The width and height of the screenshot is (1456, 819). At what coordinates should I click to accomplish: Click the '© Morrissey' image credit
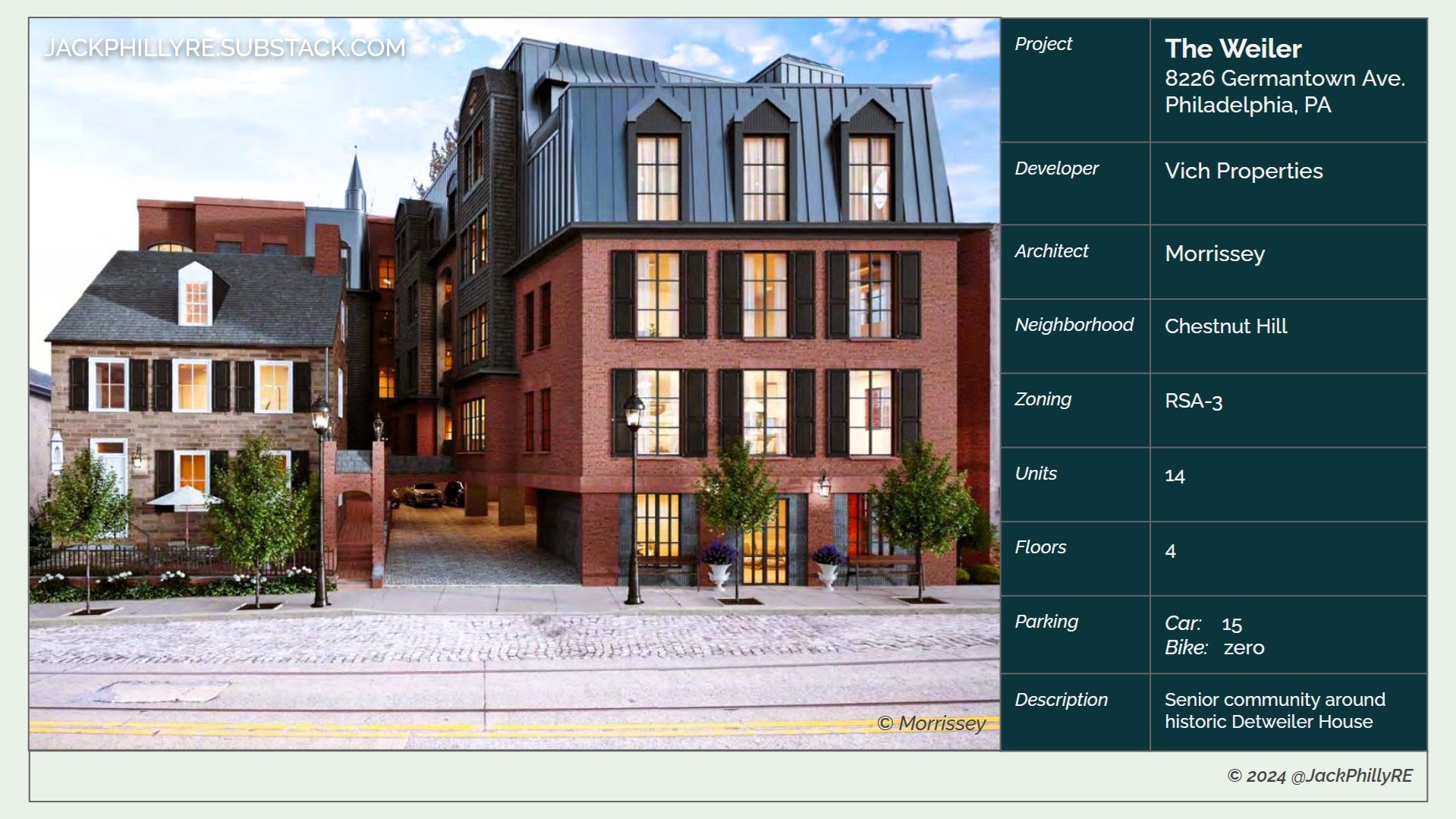point(931,723)
